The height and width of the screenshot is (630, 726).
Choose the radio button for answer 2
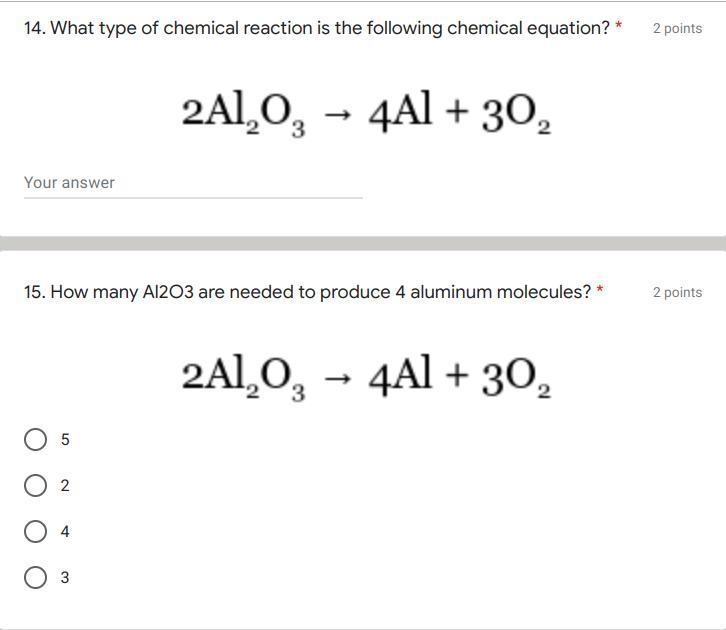click(35, 486)
